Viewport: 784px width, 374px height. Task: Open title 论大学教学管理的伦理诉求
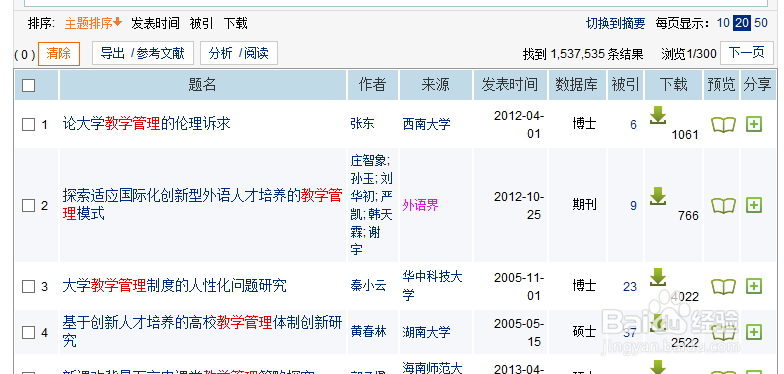point(146,124)
